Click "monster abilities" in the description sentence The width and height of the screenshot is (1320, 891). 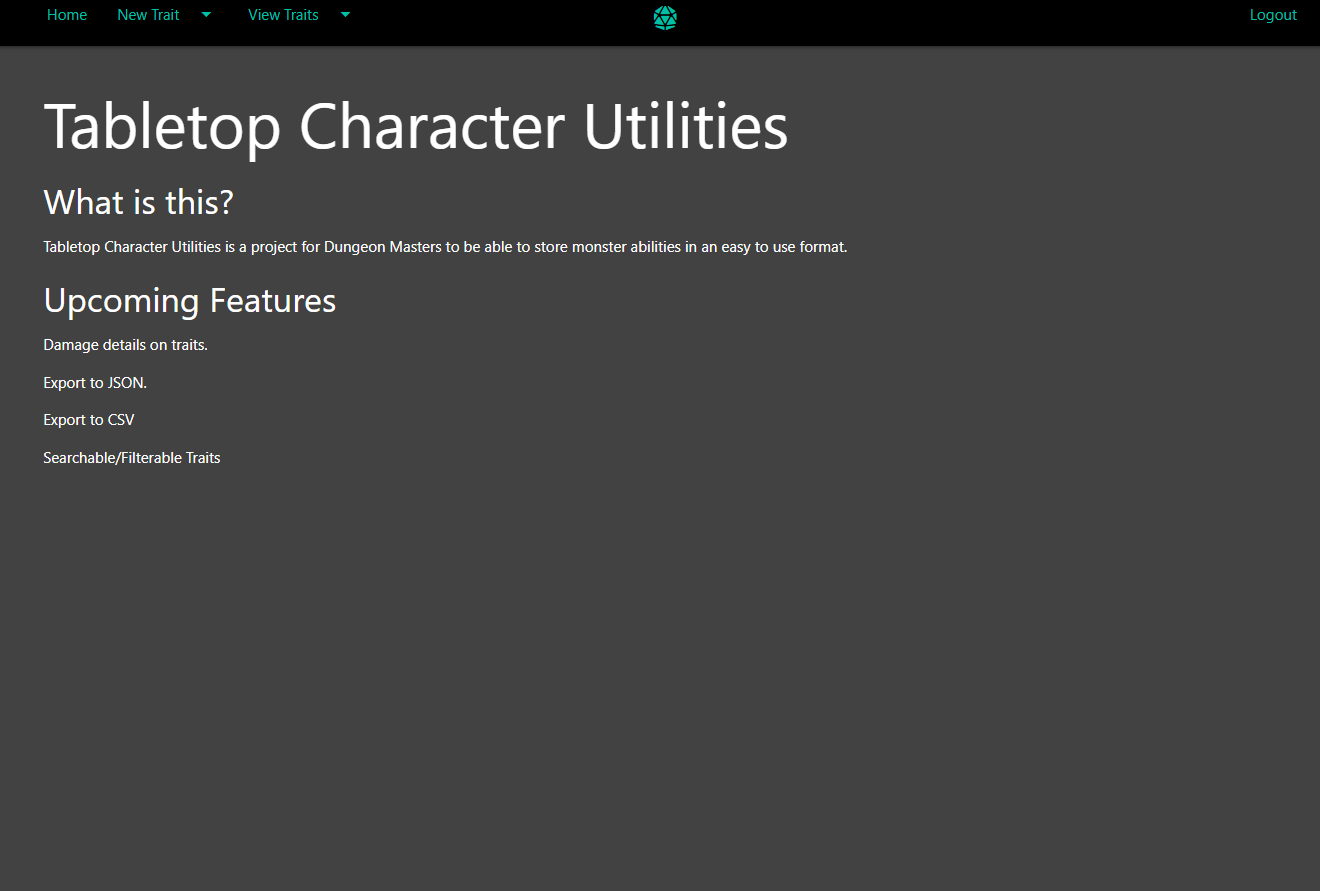(626, 247)
